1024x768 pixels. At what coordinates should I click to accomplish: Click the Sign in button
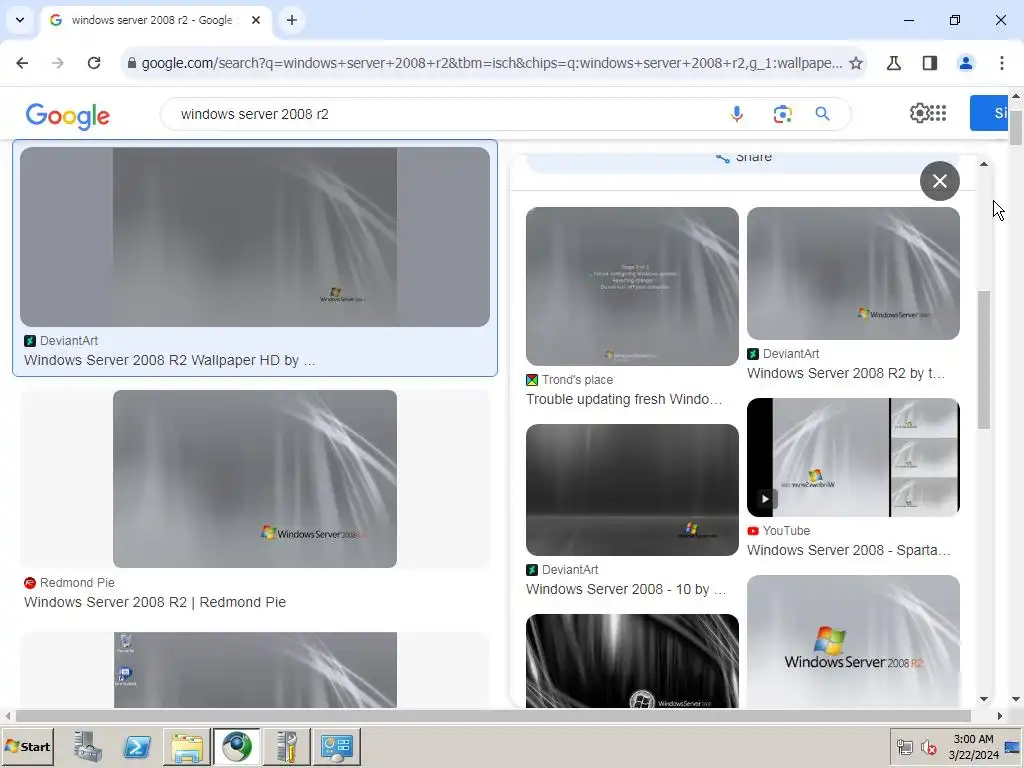990,113
